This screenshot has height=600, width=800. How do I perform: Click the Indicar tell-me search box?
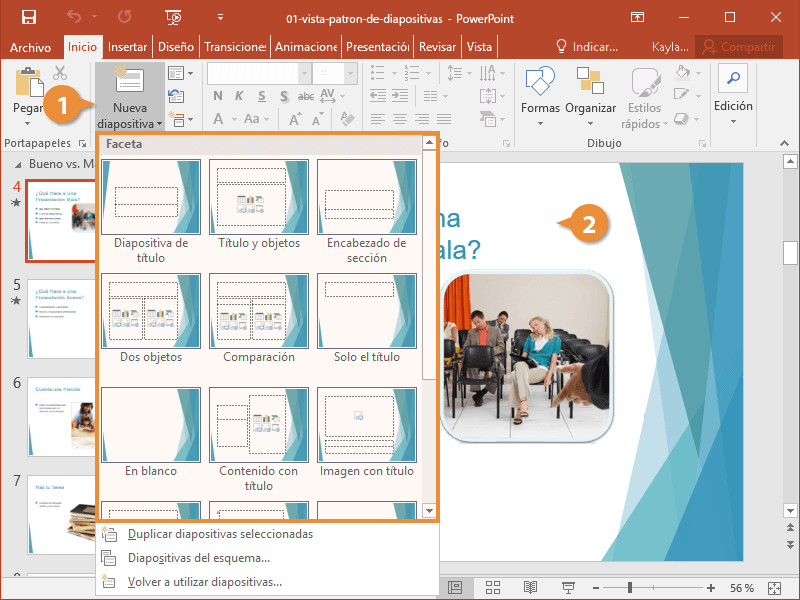pyautogui.click(x=587, y=47)
